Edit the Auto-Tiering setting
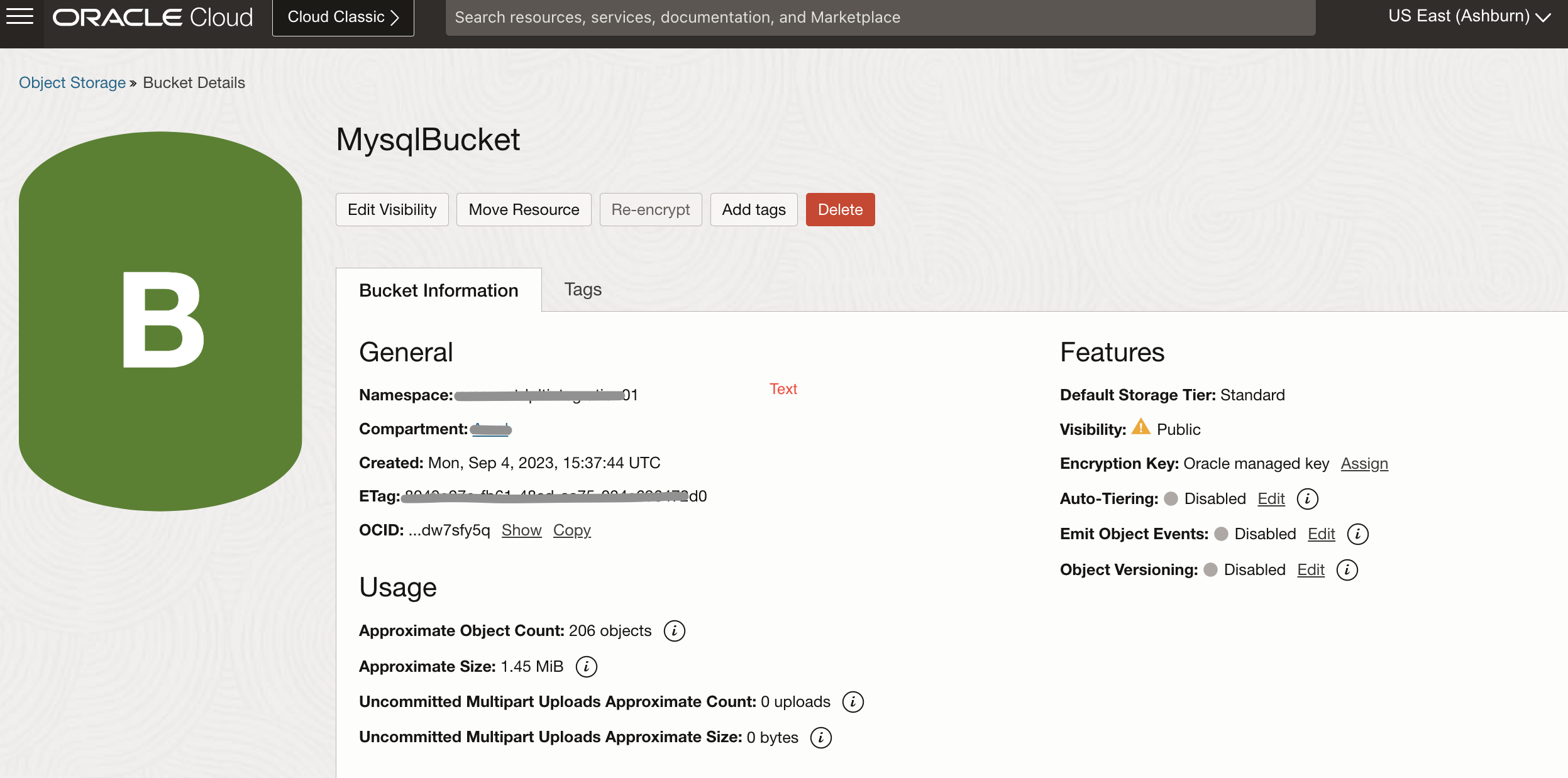1568x778 pixels. tap(1271, 499)
